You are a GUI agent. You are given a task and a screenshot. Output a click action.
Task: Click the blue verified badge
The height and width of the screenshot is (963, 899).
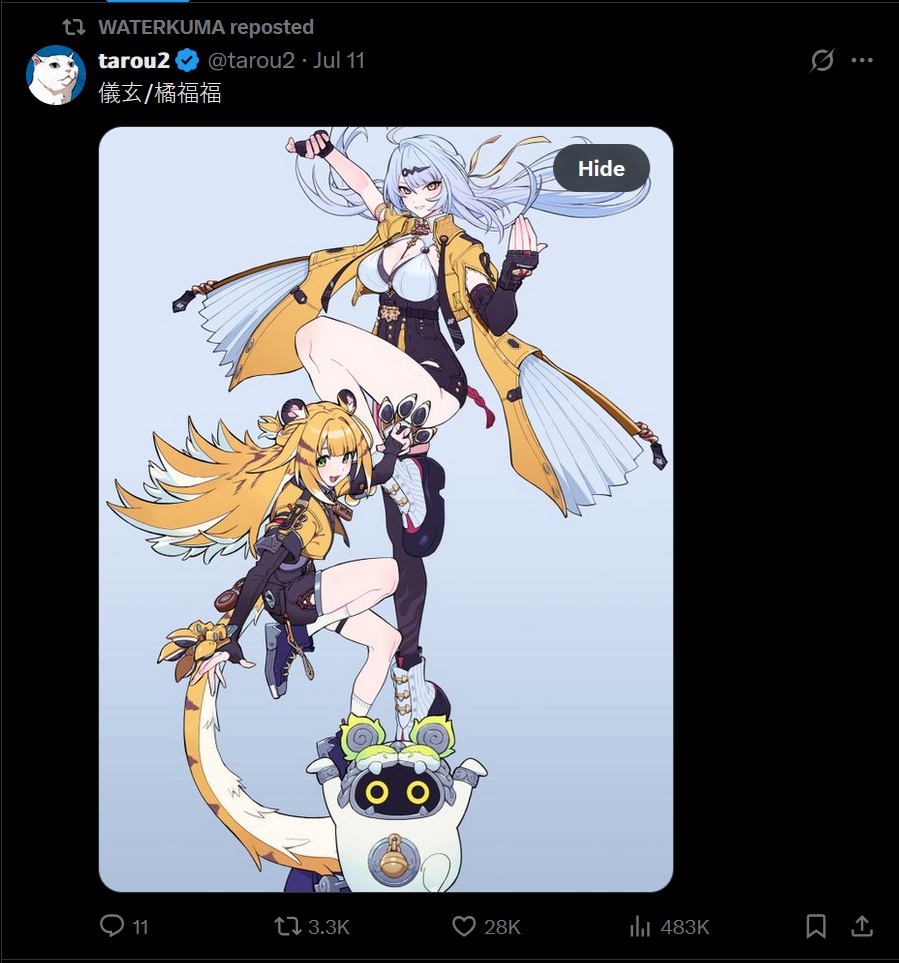pyautogui.click(x=187, y=60)
